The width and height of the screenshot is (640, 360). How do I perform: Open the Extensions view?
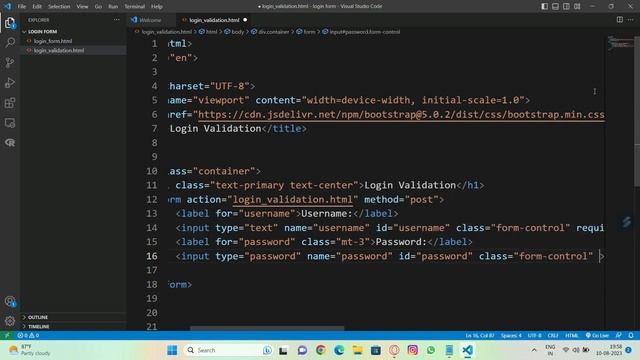(x=10, y=102)
